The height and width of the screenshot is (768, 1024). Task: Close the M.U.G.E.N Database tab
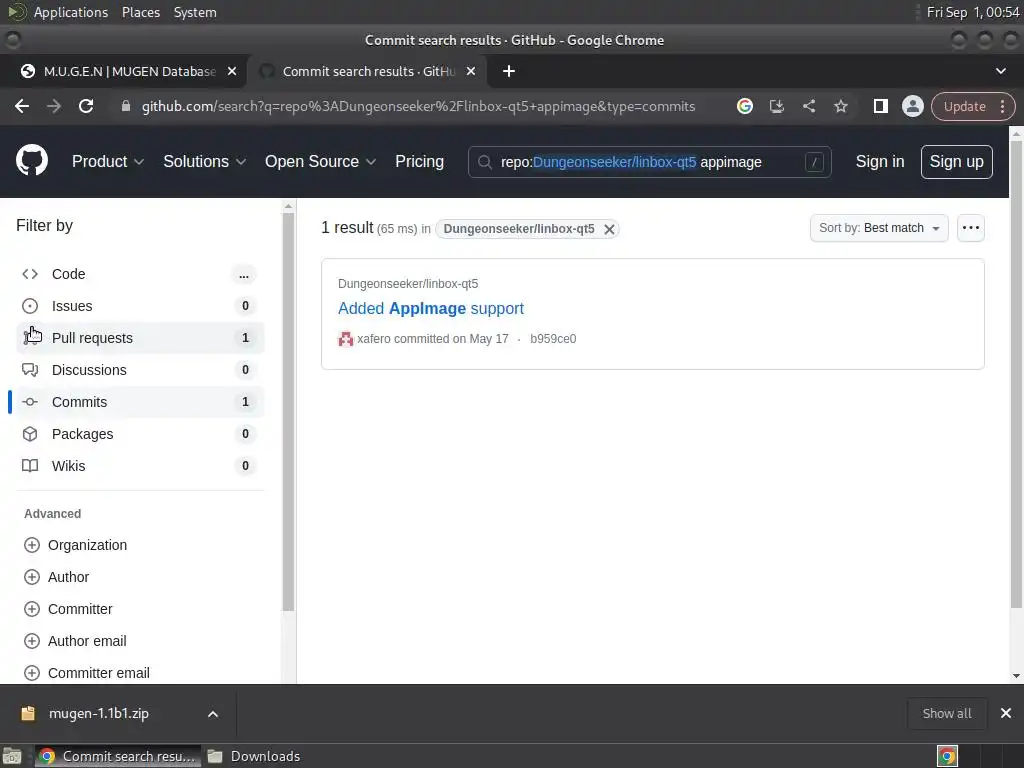pyautogui.click(x=232, y=71)
